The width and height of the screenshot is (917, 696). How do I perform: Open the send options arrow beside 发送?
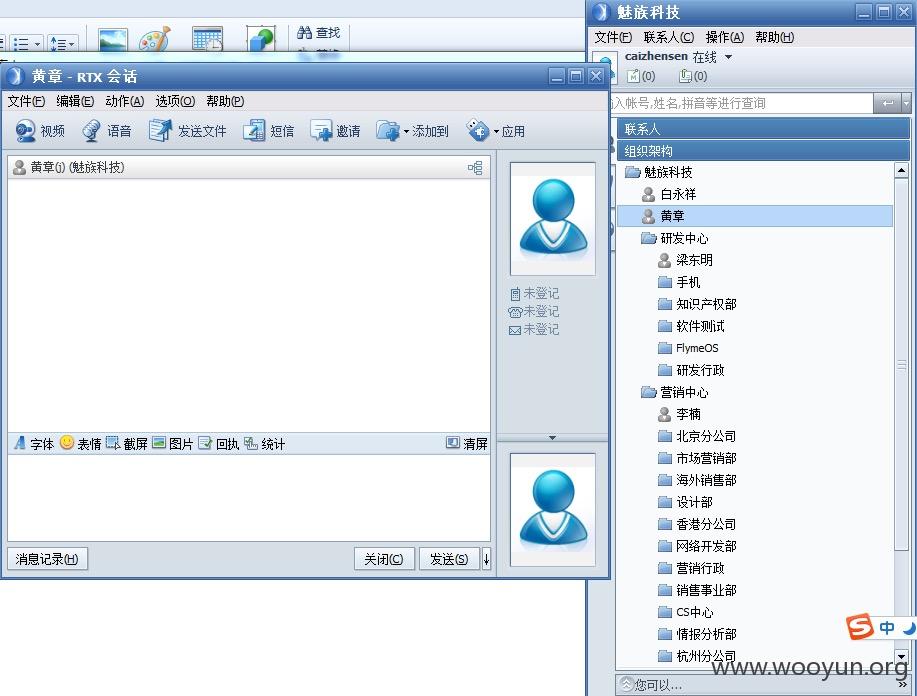[486, 559]
